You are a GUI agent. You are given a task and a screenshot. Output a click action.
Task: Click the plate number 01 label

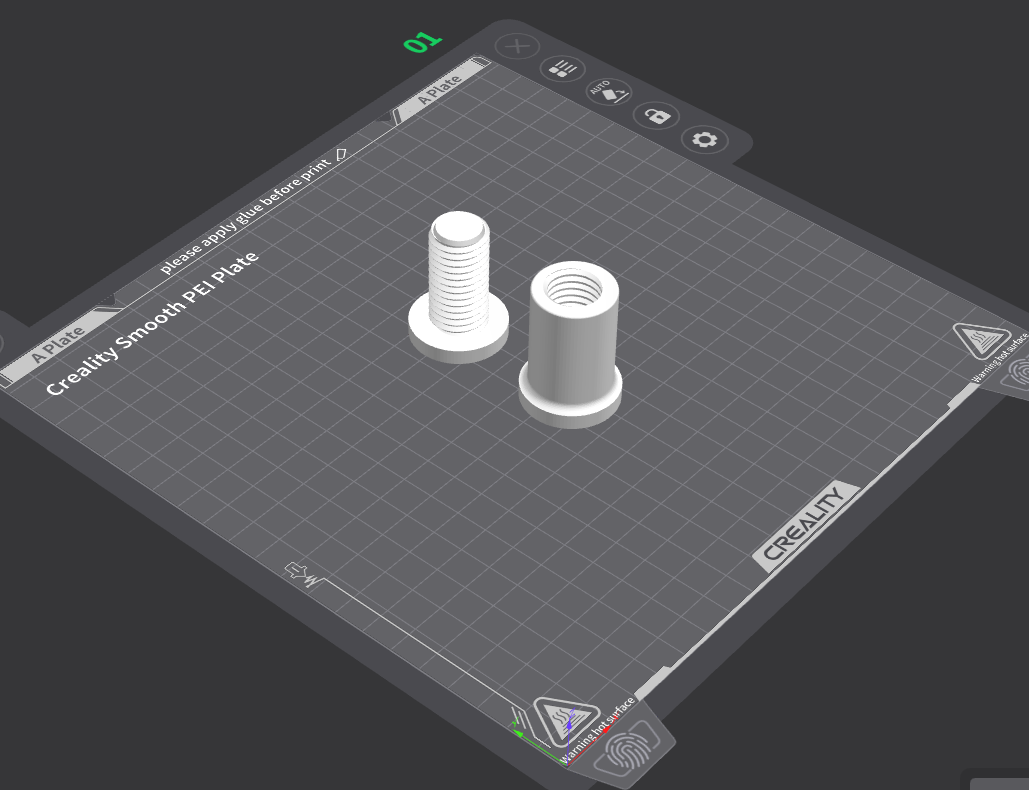pos(423,42)
